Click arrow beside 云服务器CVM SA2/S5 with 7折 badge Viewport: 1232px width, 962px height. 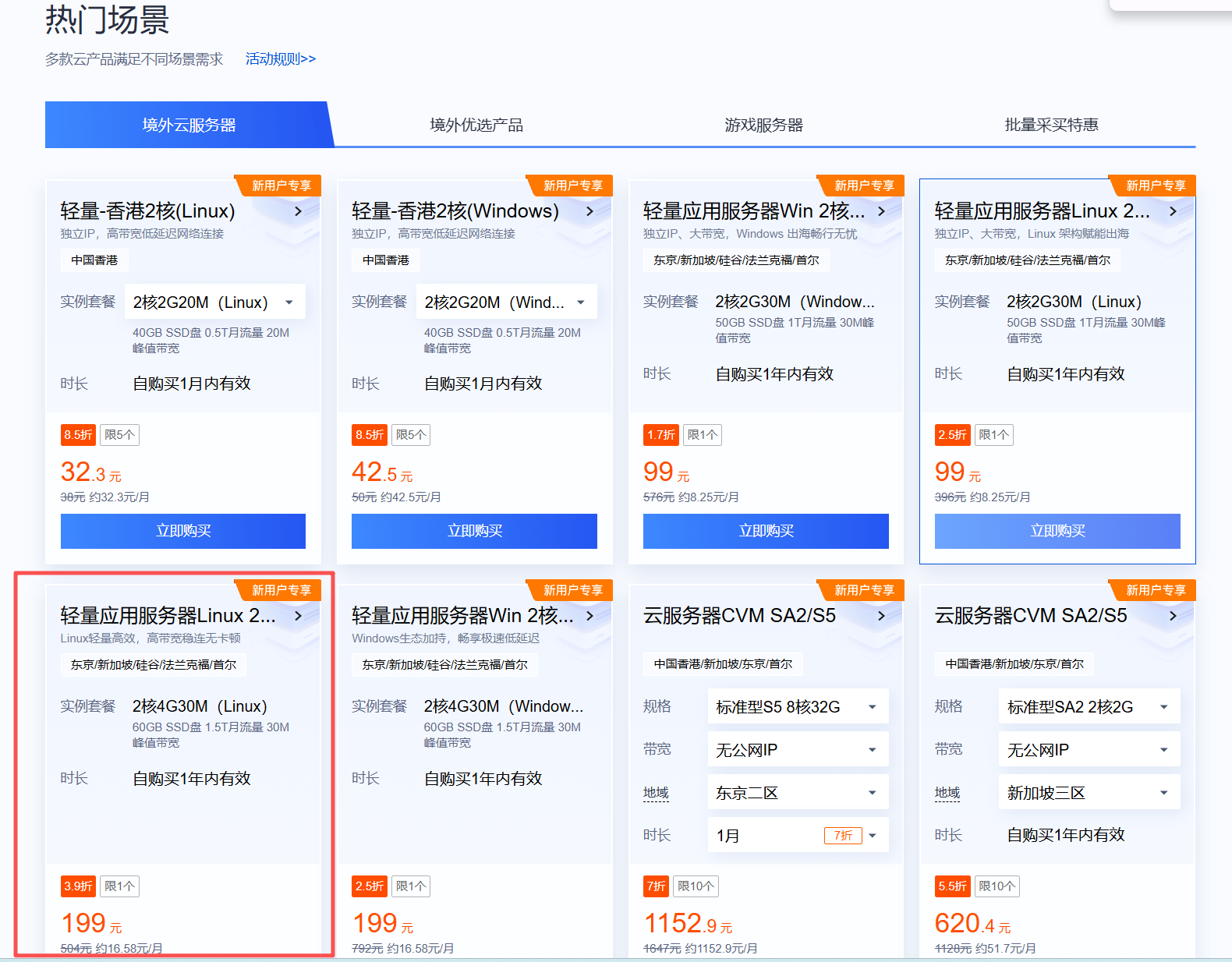[881, 616]
